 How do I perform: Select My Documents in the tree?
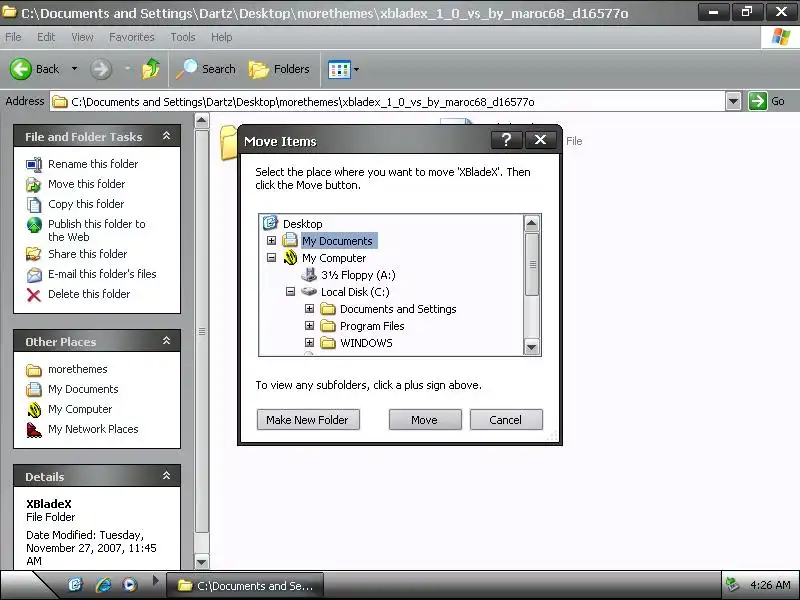click(337, 241)
